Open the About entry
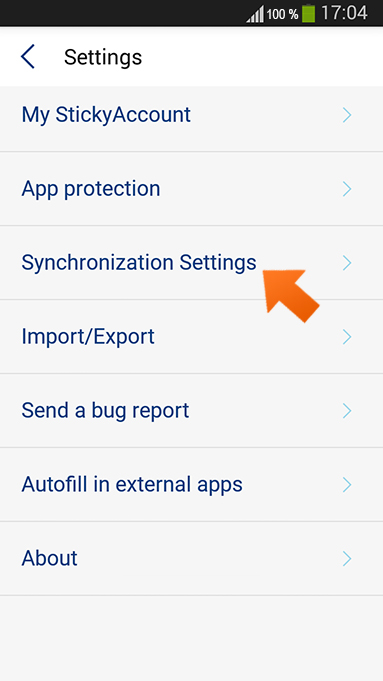This screenshot has height=681, width=383. click(x=192, y=559)
